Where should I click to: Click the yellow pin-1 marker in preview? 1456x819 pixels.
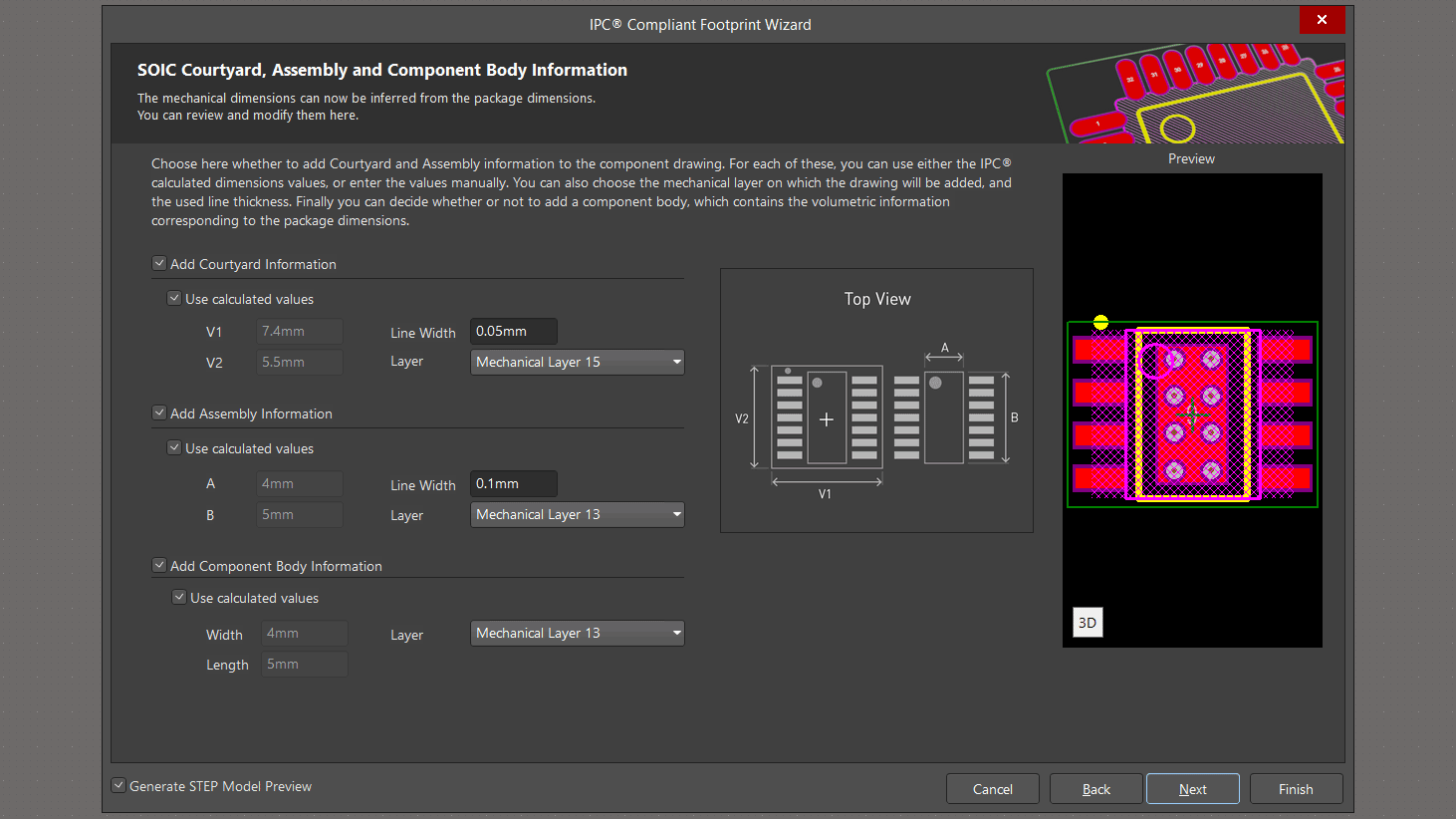click(x=1100, y=322)
